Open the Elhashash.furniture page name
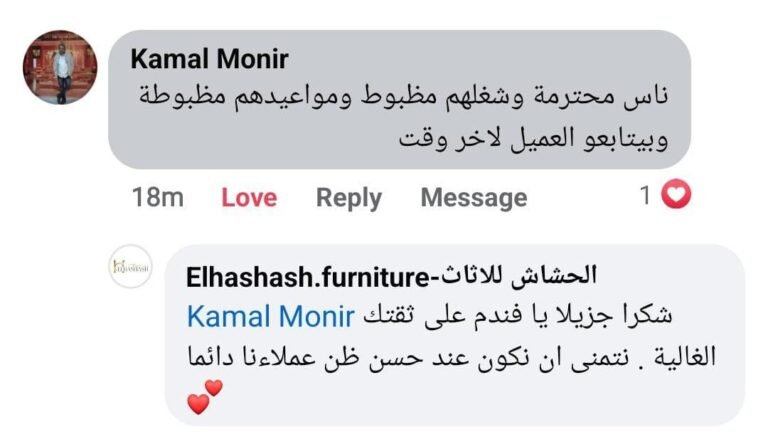Viewport: 768px width, 444px height. (308, 277)
